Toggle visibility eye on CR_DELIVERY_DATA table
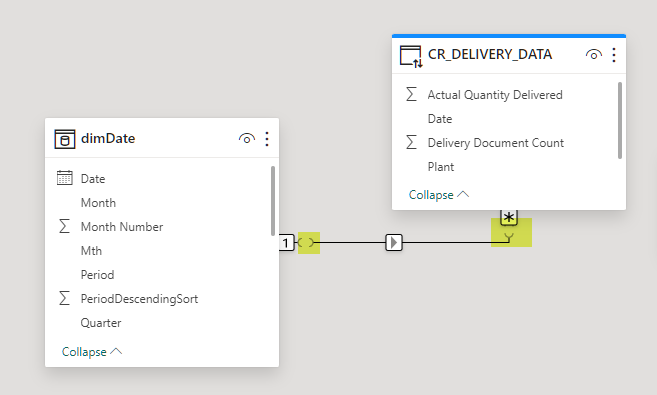This screenshot has height=395, width=657. point(594,54)
